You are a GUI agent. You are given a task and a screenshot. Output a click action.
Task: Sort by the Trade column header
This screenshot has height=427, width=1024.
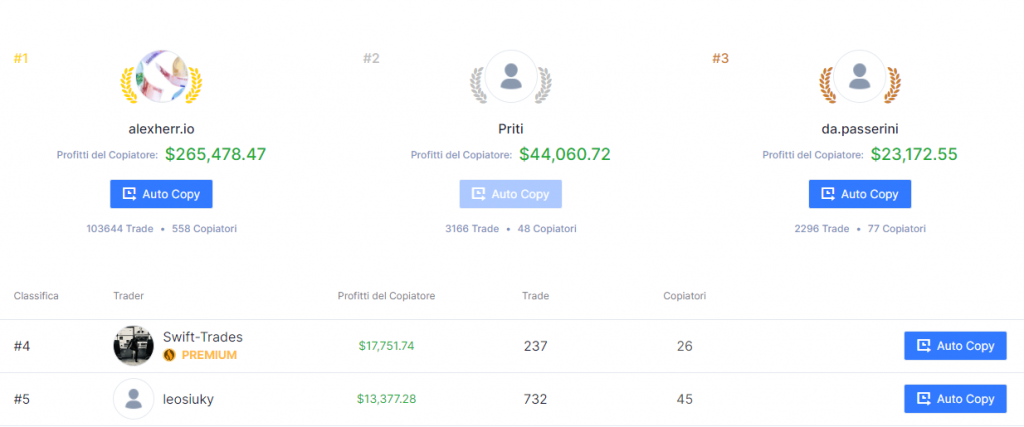pyautogui.click(x=535, y=296)
